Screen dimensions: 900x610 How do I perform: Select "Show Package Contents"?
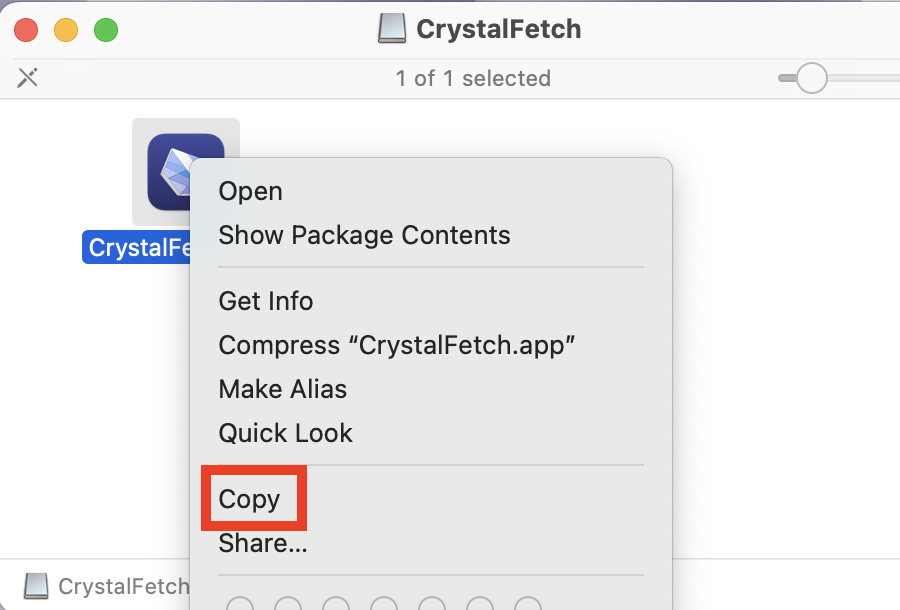(364, 235)
